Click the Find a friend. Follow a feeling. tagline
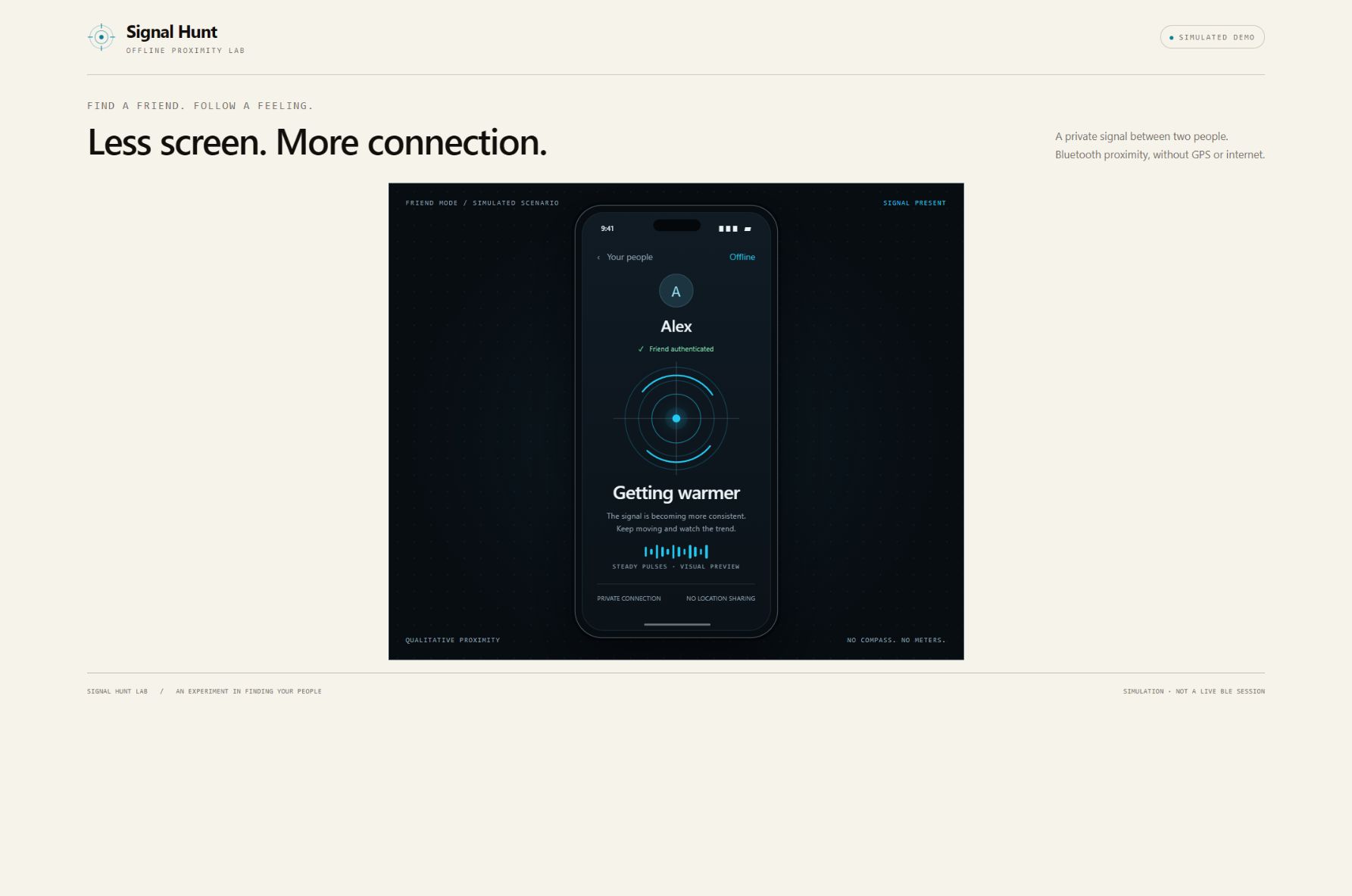This screenshot has height=896, width=1352. (x=200, y=106)
